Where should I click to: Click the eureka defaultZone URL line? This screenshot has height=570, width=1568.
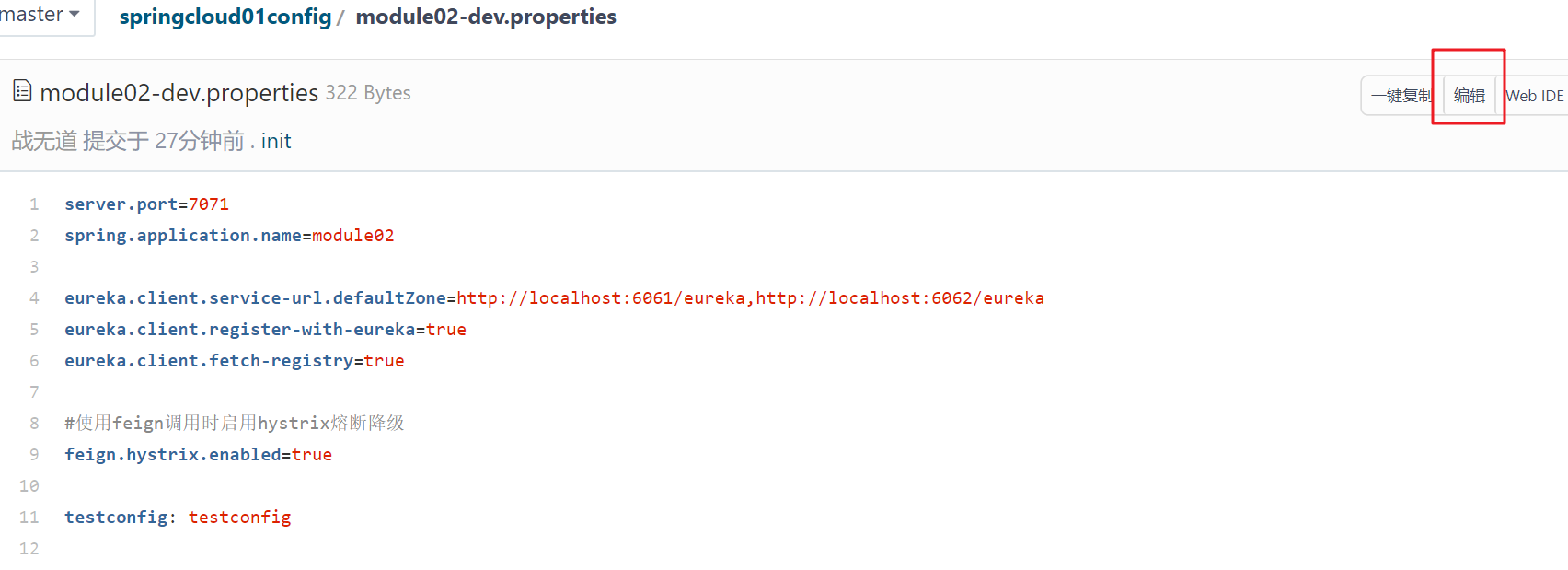tap(554, 298)
